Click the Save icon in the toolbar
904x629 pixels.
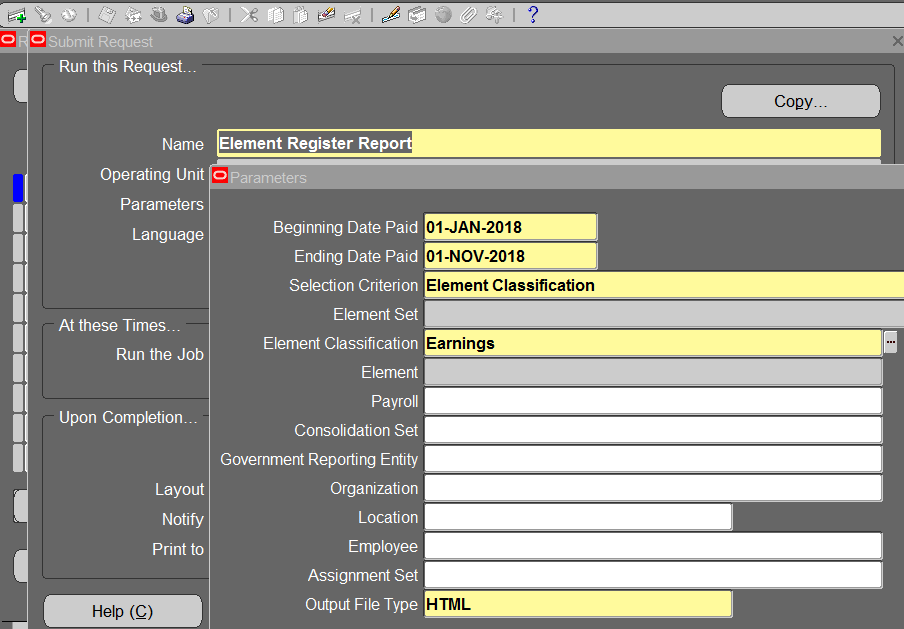pos(106,14)
